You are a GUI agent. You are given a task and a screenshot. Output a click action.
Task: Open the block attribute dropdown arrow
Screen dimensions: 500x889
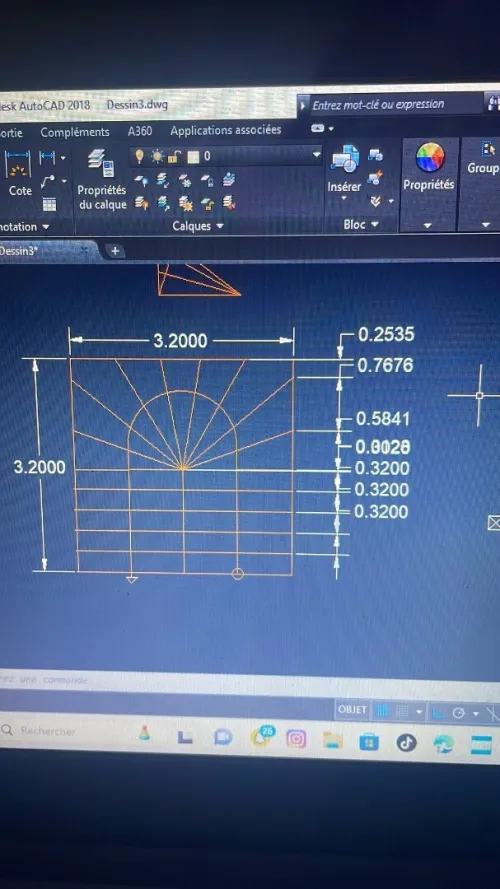[391, 201]
